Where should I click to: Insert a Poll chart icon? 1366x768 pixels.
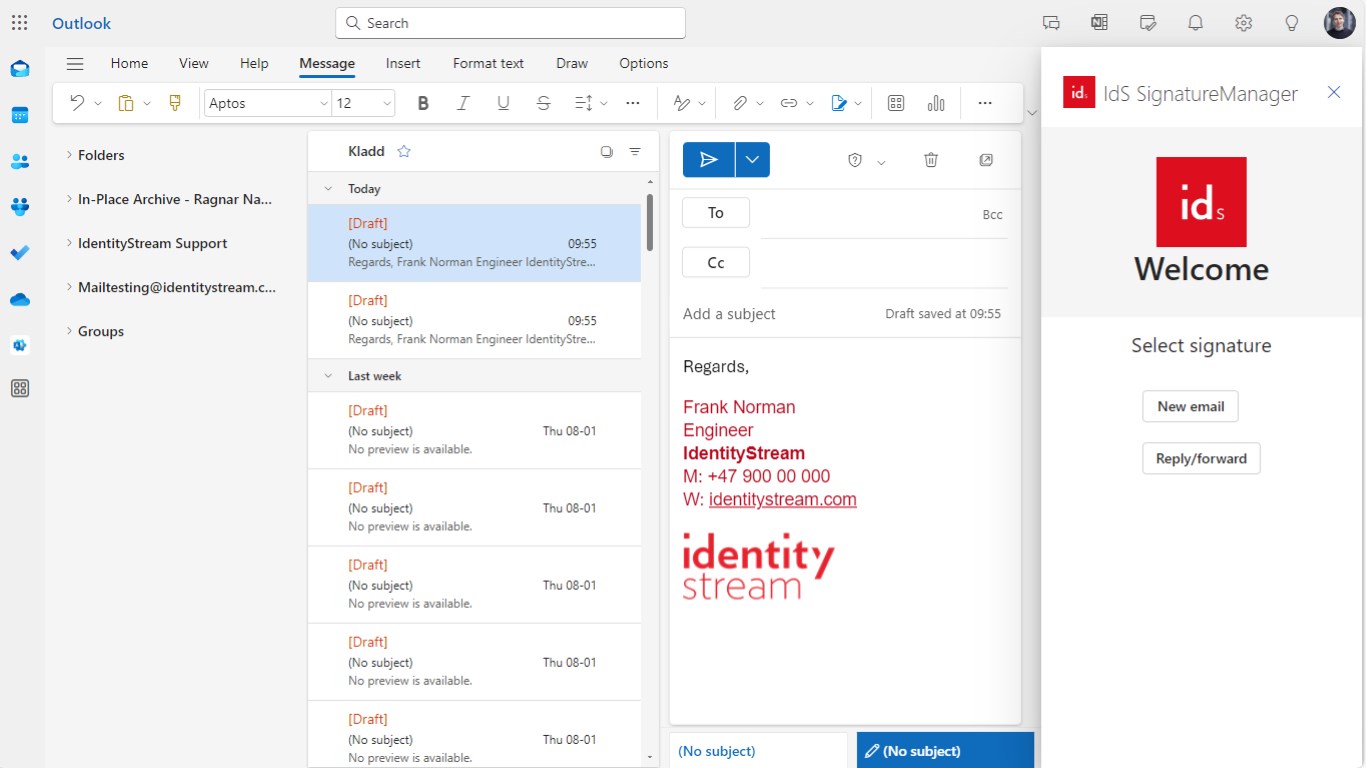pos(936,103)
